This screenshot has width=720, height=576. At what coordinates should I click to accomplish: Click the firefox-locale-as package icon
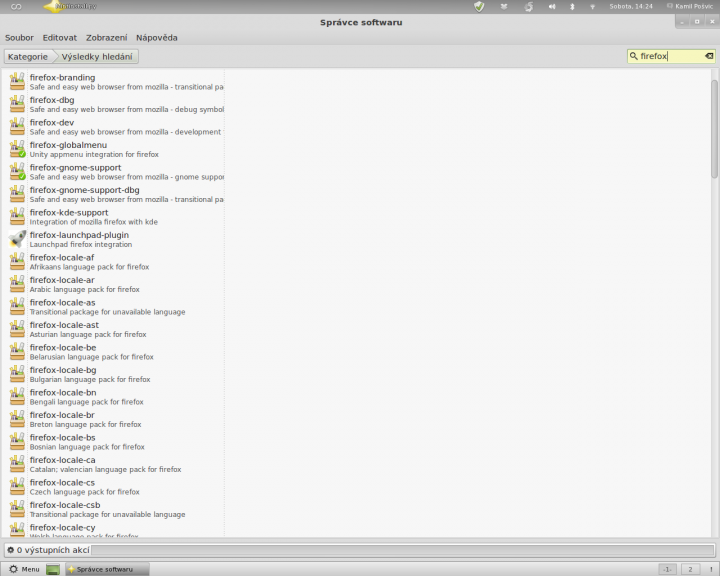(x=17, y=306)
